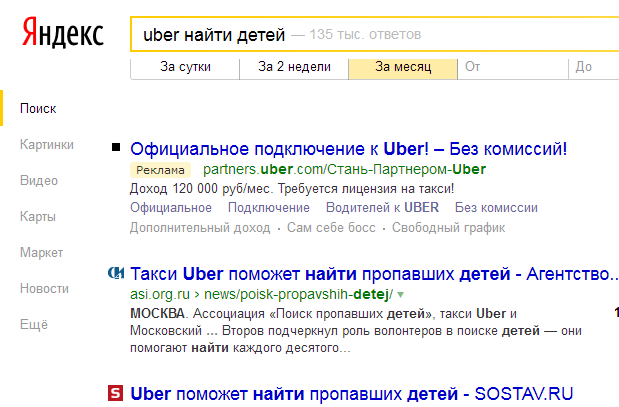Image resolution: width=619 pixels, height=407 pixels.
Task: Filter results by За сутки
Action: point(185,68)
